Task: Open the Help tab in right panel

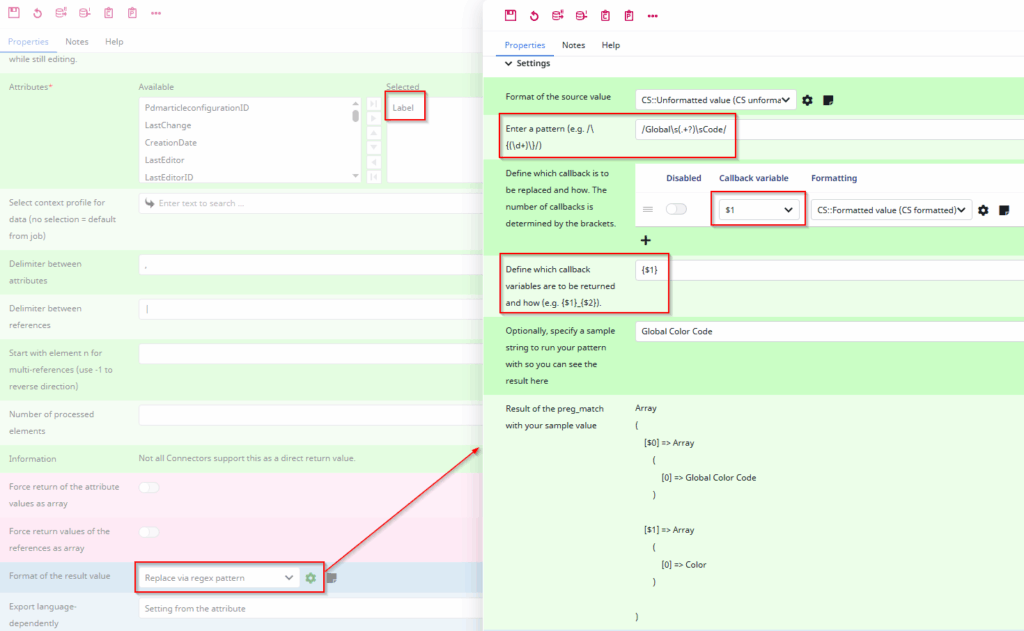Action: click(611, 45)
